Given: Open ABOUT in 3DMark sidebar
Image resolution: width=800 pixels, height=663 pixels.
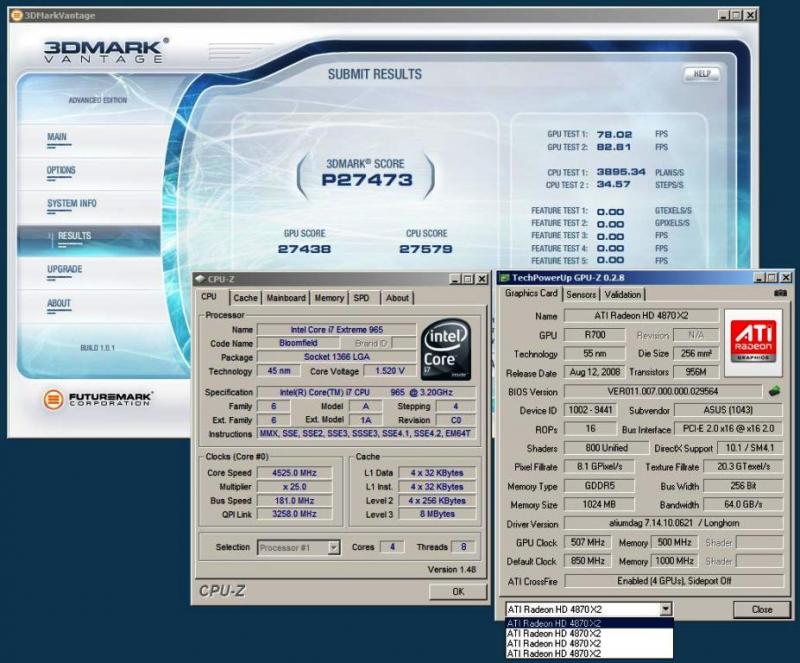Looking at the screenshot, I should click(59, 303).
